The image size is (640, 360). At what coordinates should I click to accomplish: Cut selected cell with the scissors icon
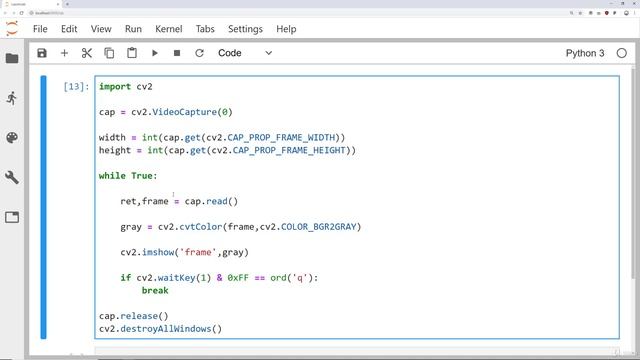(87, 53)
